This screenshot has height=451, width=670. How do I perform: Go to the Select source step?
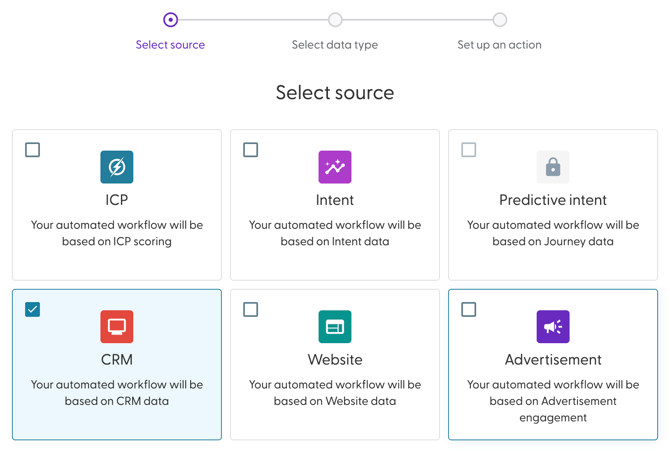[x=170, y=45]
